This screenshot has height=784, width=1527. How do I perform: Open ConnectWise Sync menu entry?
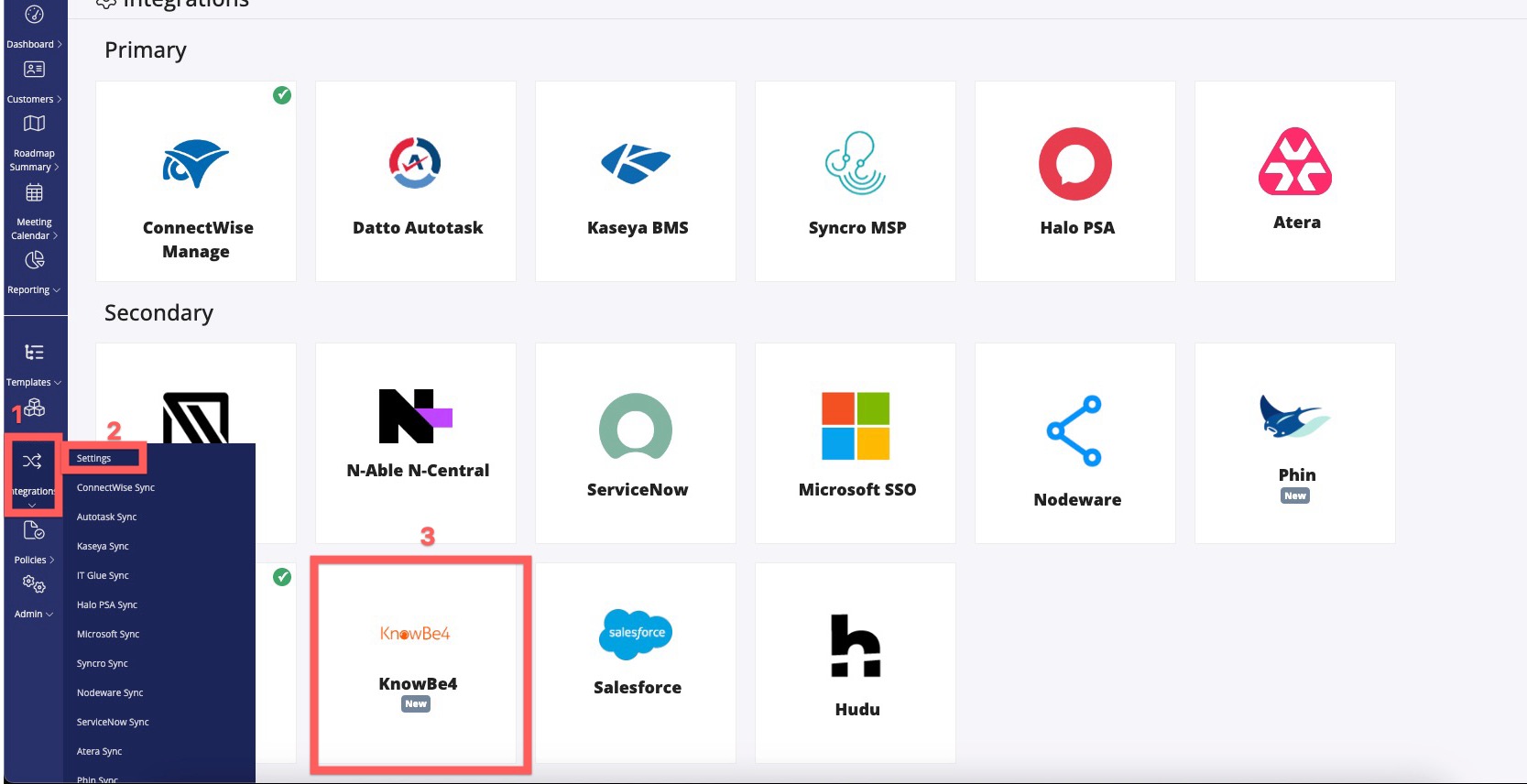(x=115, y=488)
